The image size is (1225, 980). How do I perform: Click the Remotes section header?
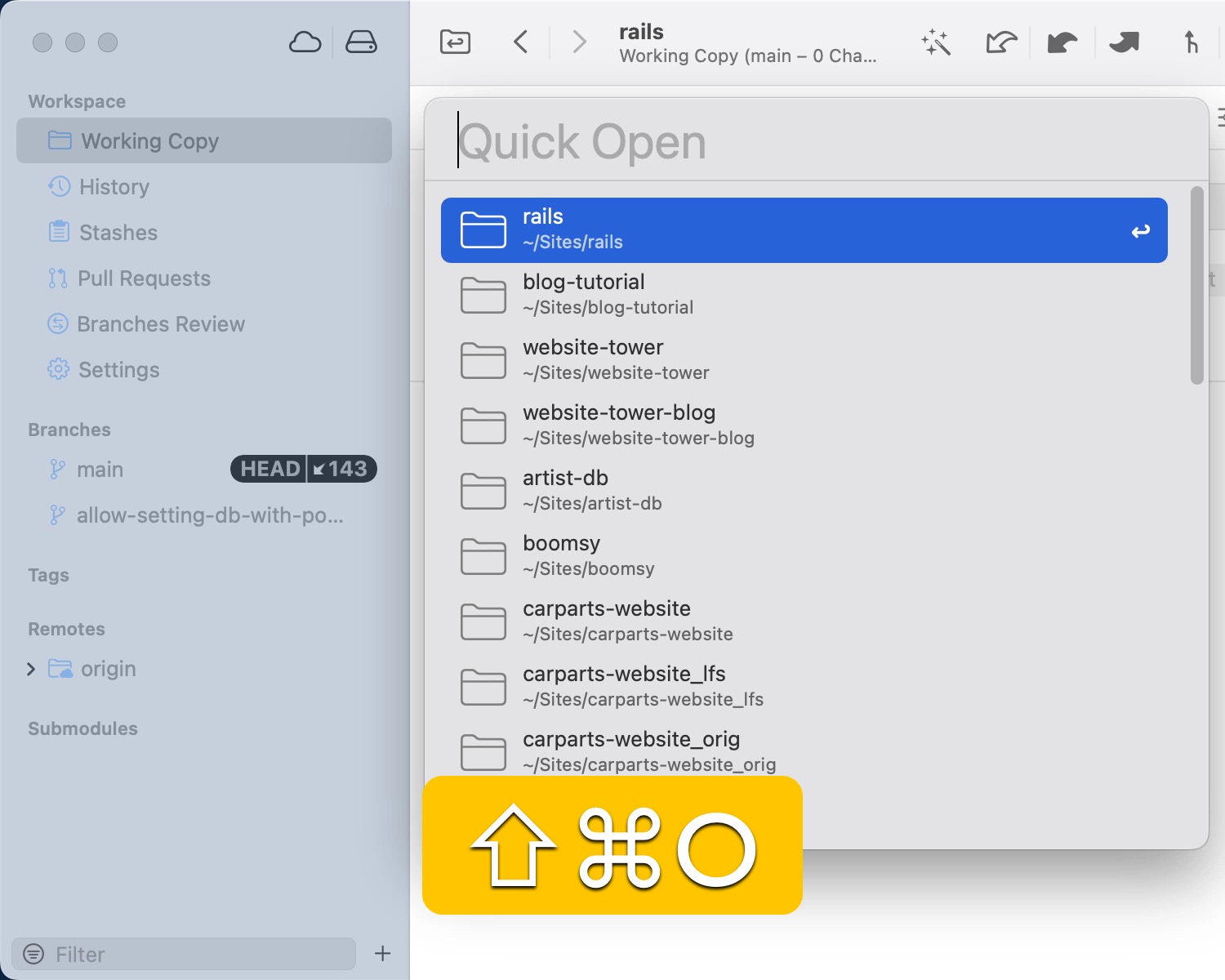click(x=66, y=629)
